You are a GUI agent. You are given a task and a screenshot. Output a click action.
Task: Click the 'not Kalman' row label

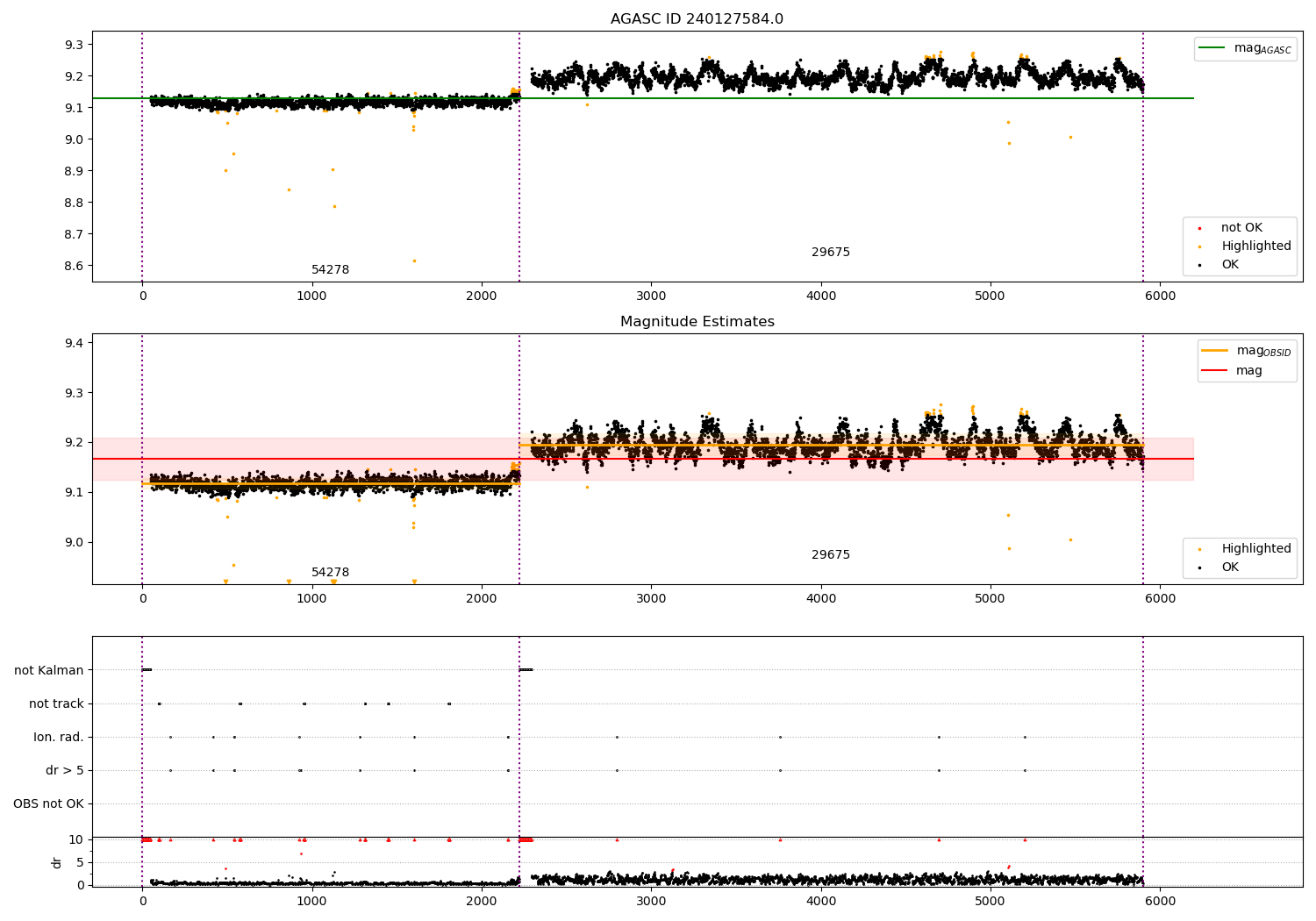pos(49,670)
